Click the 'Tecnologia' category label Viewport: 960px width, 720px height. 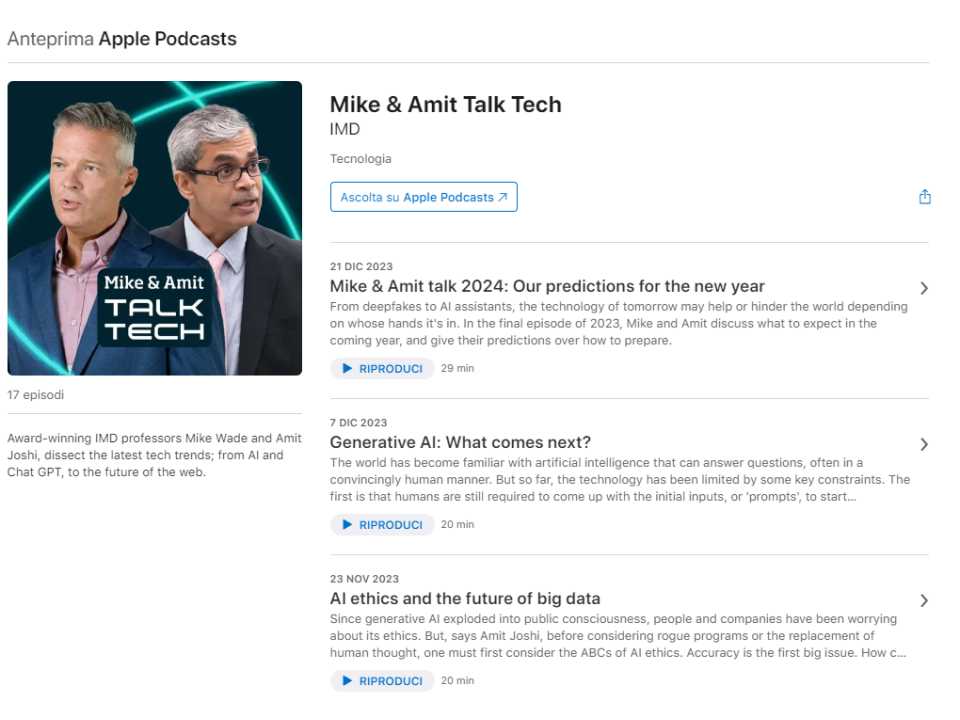click(x=361, y=159)
